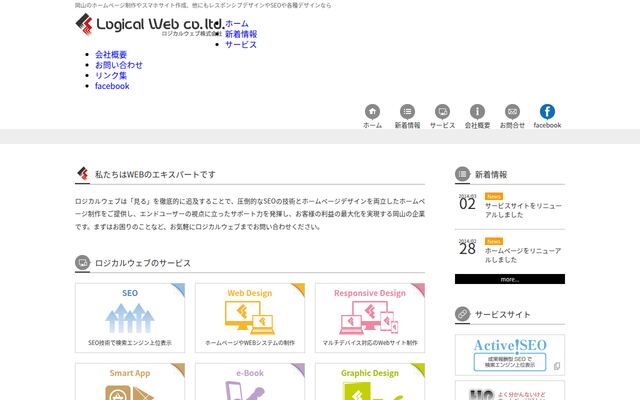Open the SEO service card
640x400 pixels.
coord(130,318)
